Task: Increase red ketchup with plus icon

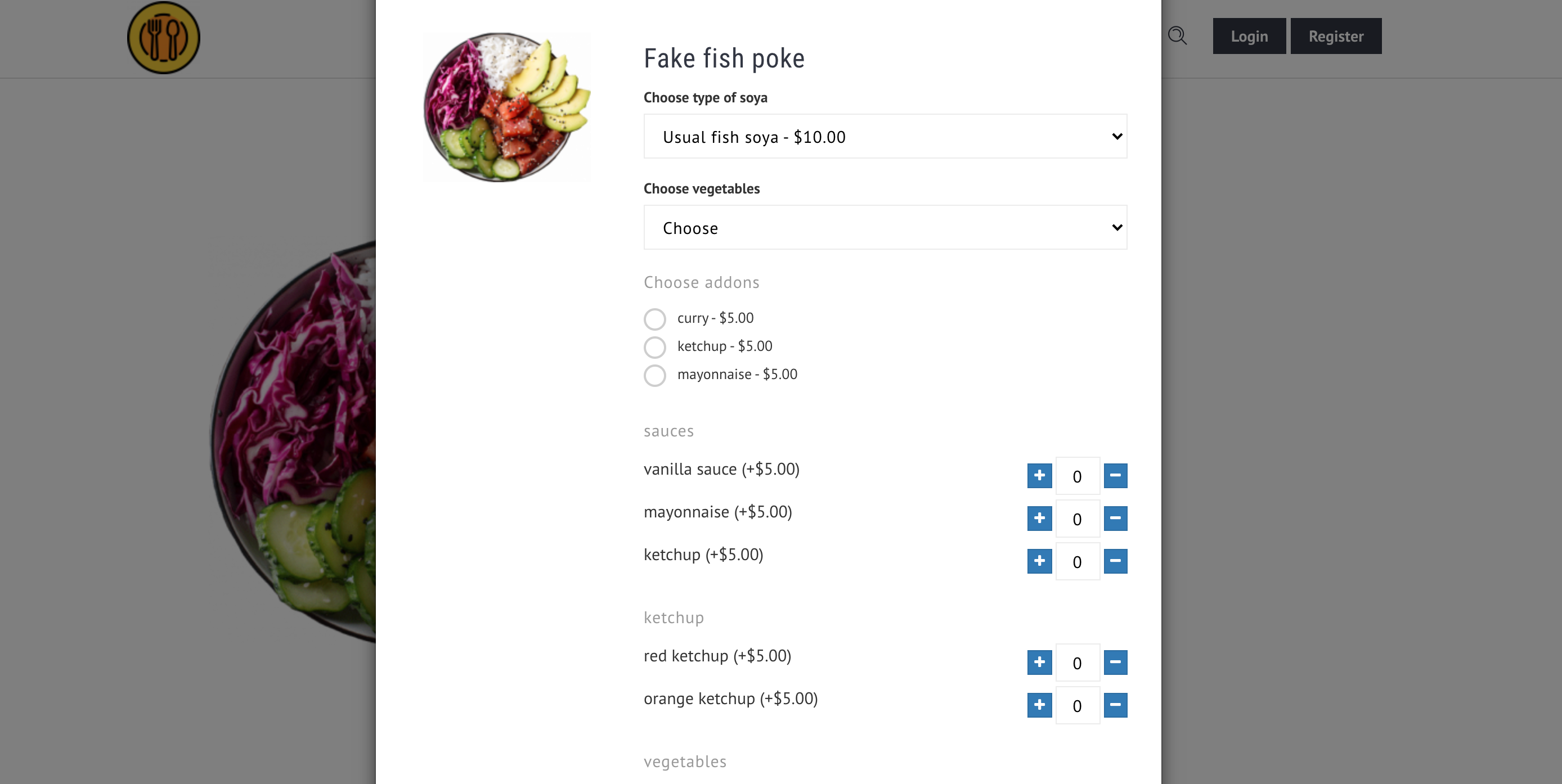Action: tap(1039, 662)
